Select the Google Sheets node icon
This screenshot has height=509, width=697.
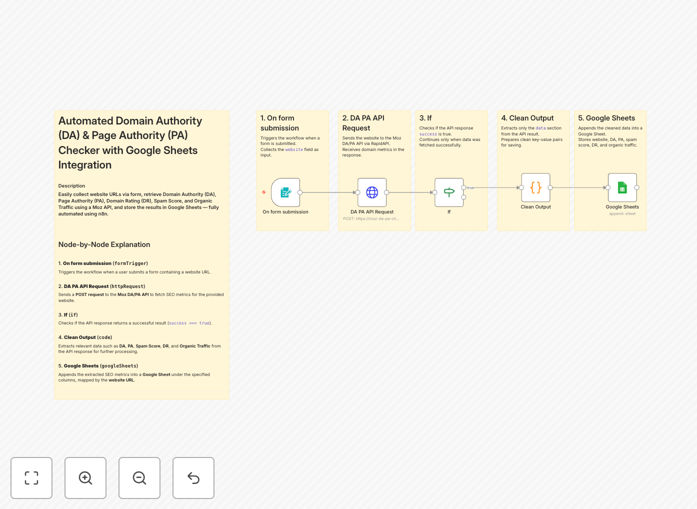pos(622,188)
